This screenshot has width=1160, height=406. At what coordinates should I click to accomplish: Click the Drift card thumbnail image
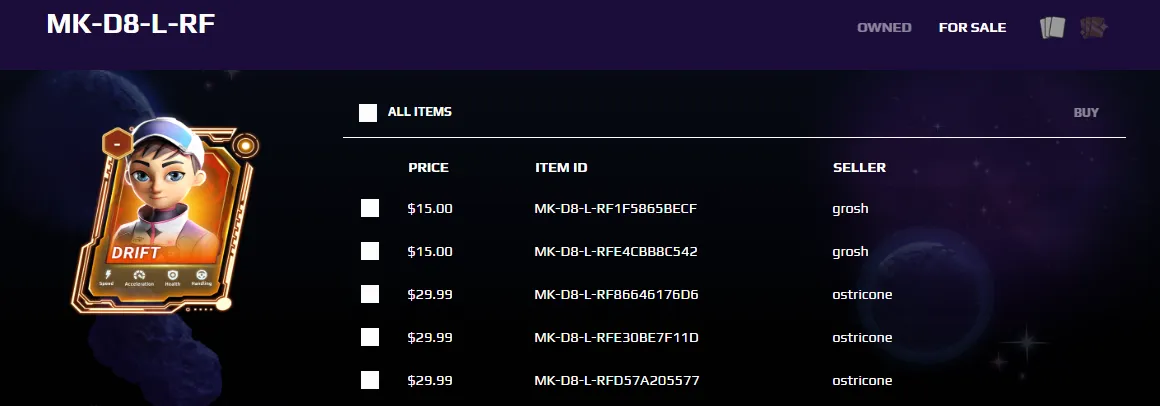[166, 216]
